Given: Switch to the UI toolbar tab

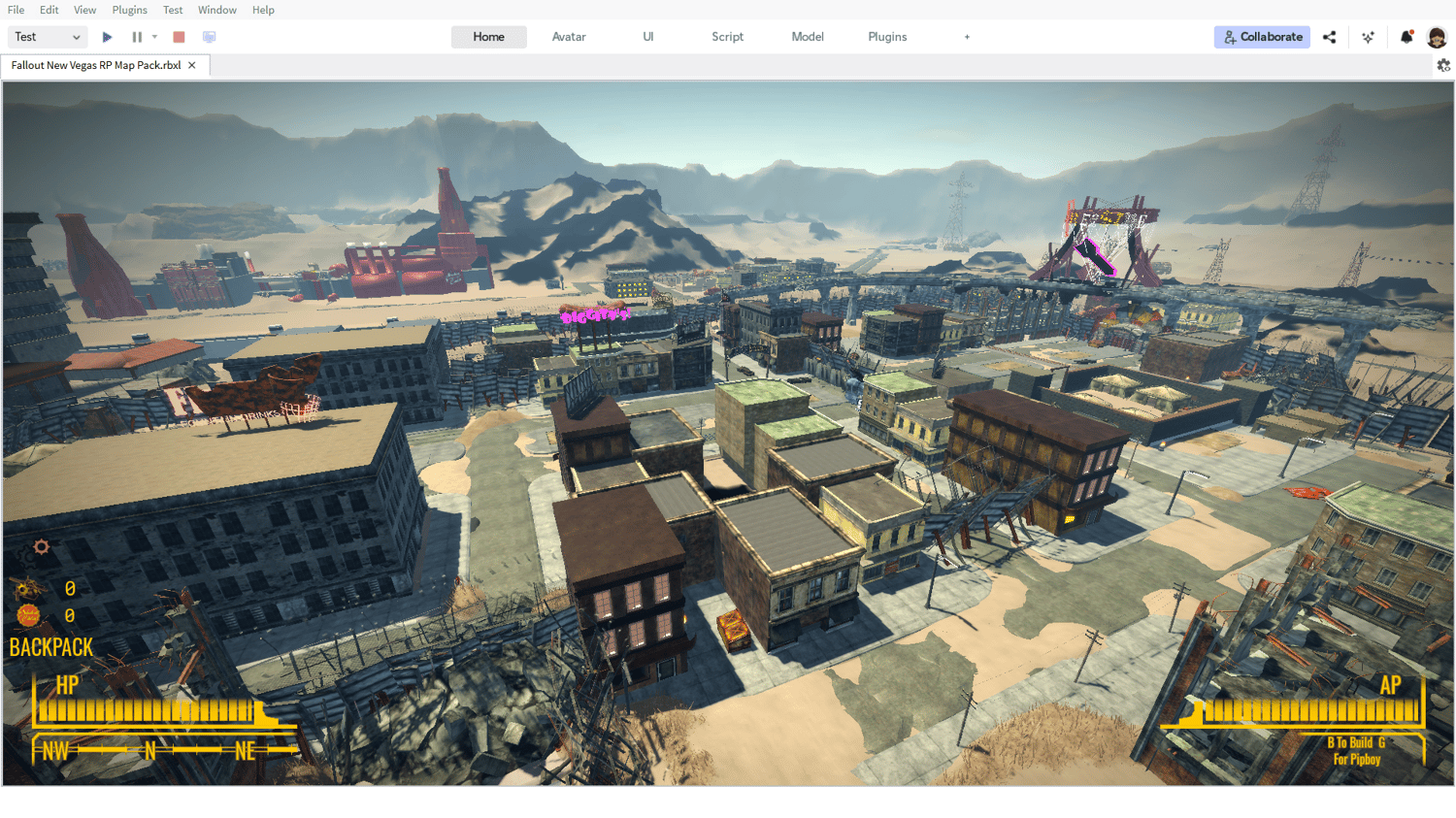Looking at the screenshot, I should pyautogui.click(x=648, y=37).
